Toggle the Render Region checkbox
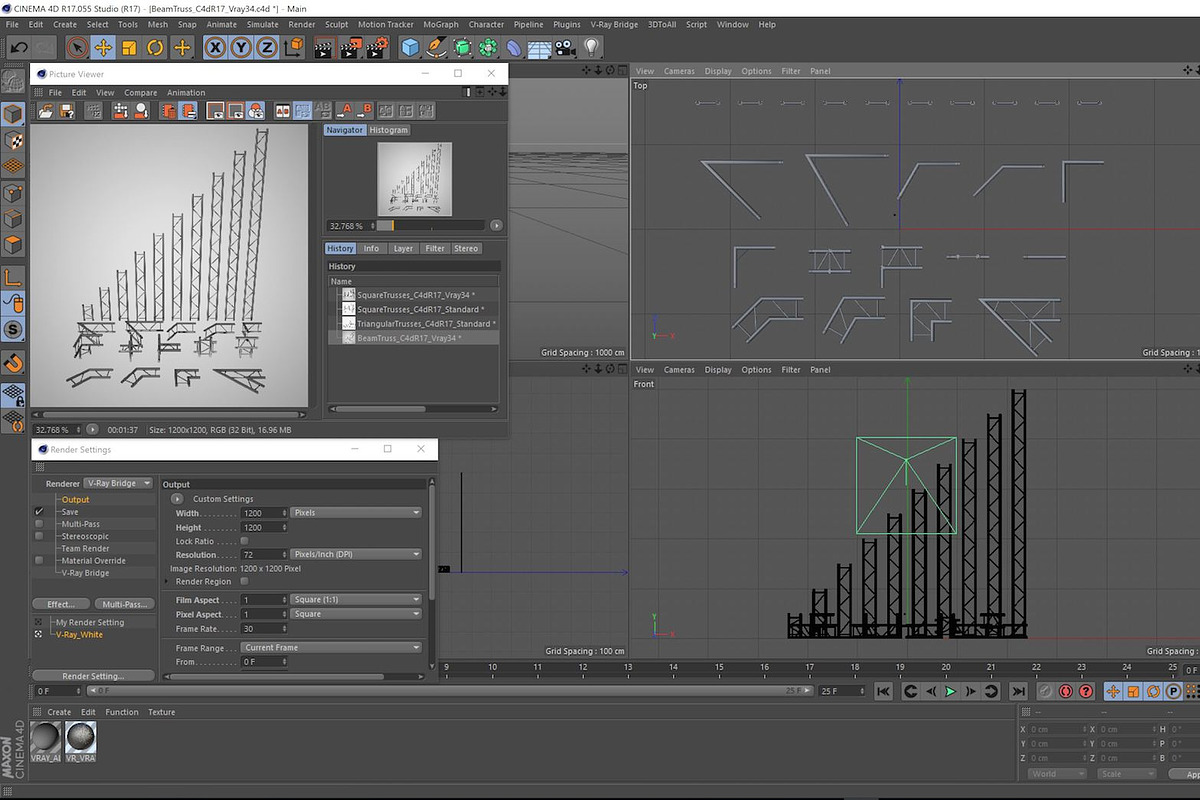This screenshot has width=1200, height=800. click(244, 581)
